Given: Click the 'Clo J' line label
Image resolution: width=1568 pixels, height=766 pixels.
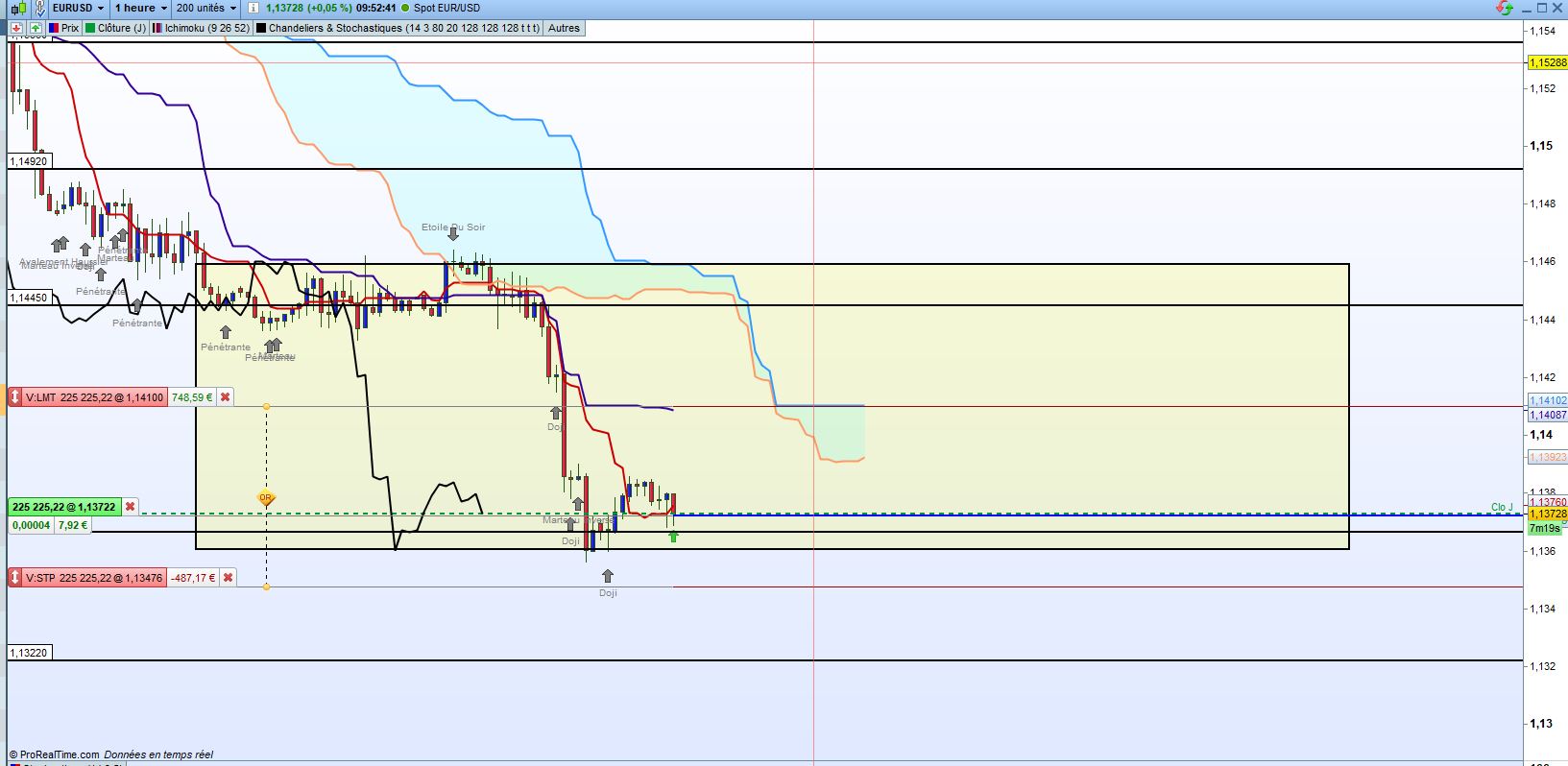Looking at the screenshot, I should point(1502,507).
